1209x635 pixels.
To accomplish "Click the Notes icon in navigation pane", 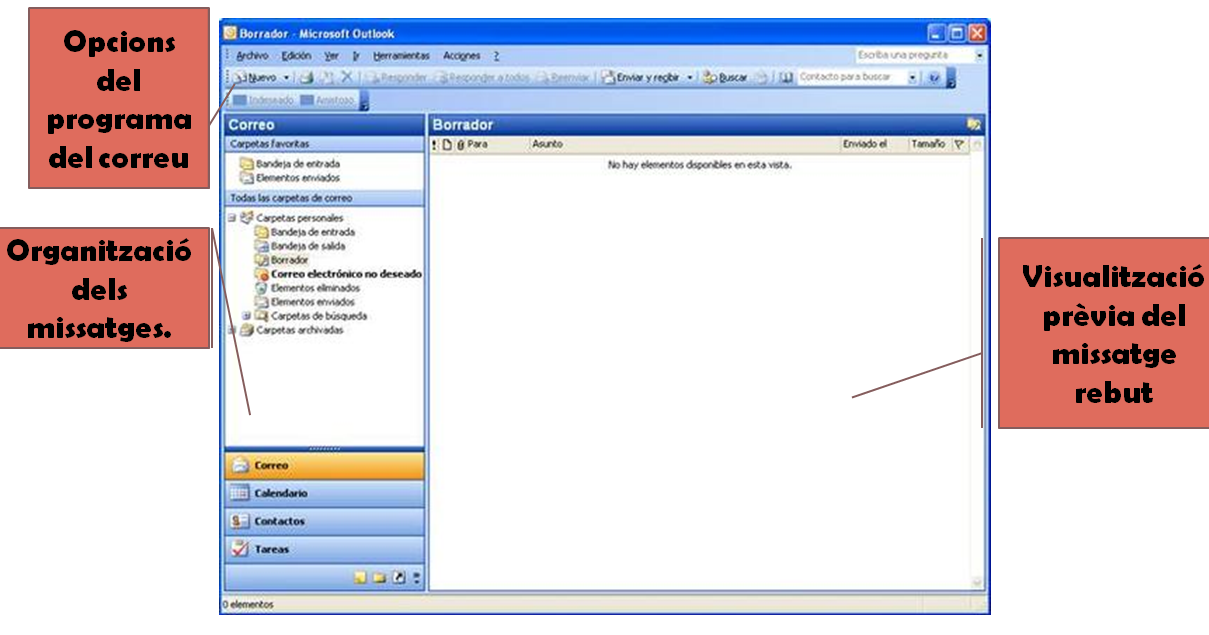I will pyautogui.click(x=361, y=578).
